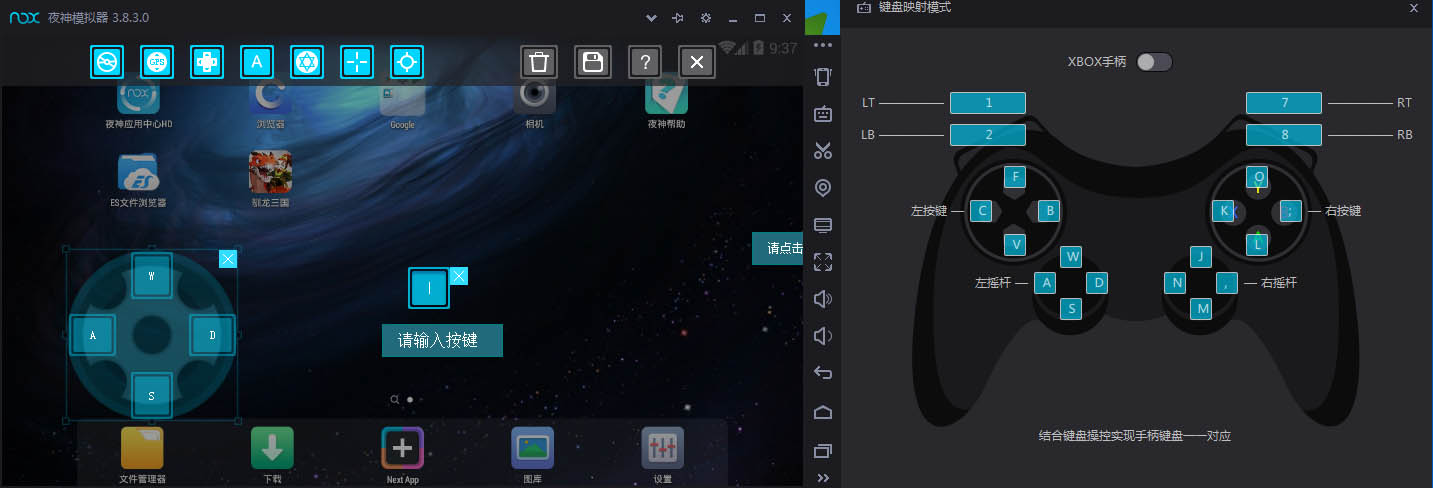The width and height of the screenshot is (1433, 488).
Task: Open virtual location pin in sidebar
Action: tap(823, 188)
